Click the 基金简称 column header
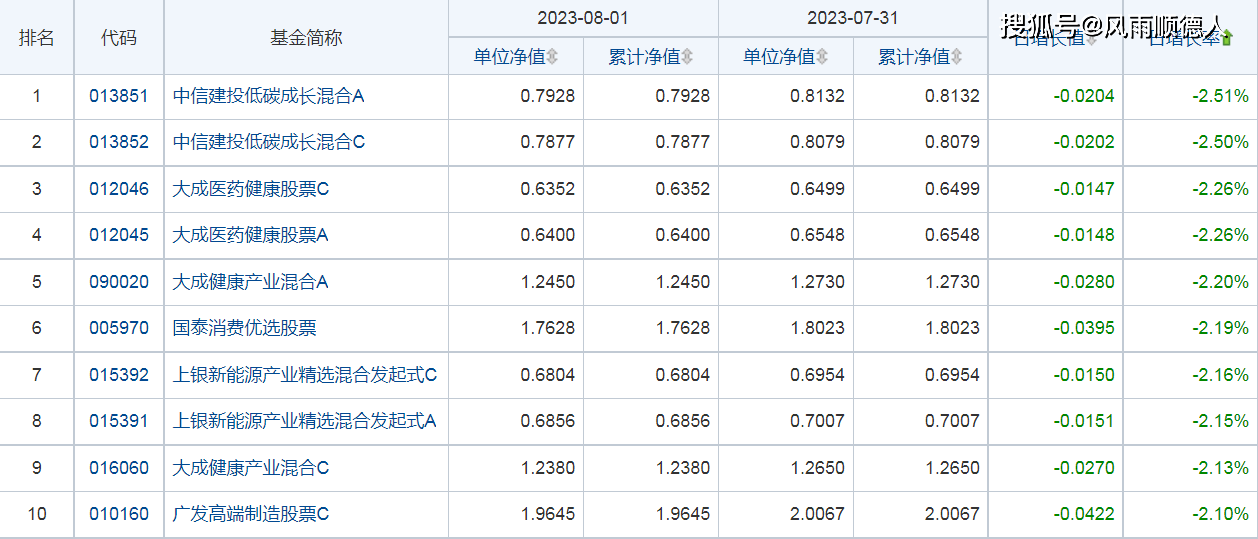This screenshot has width=1258, height=539. [x=306, y=38]
